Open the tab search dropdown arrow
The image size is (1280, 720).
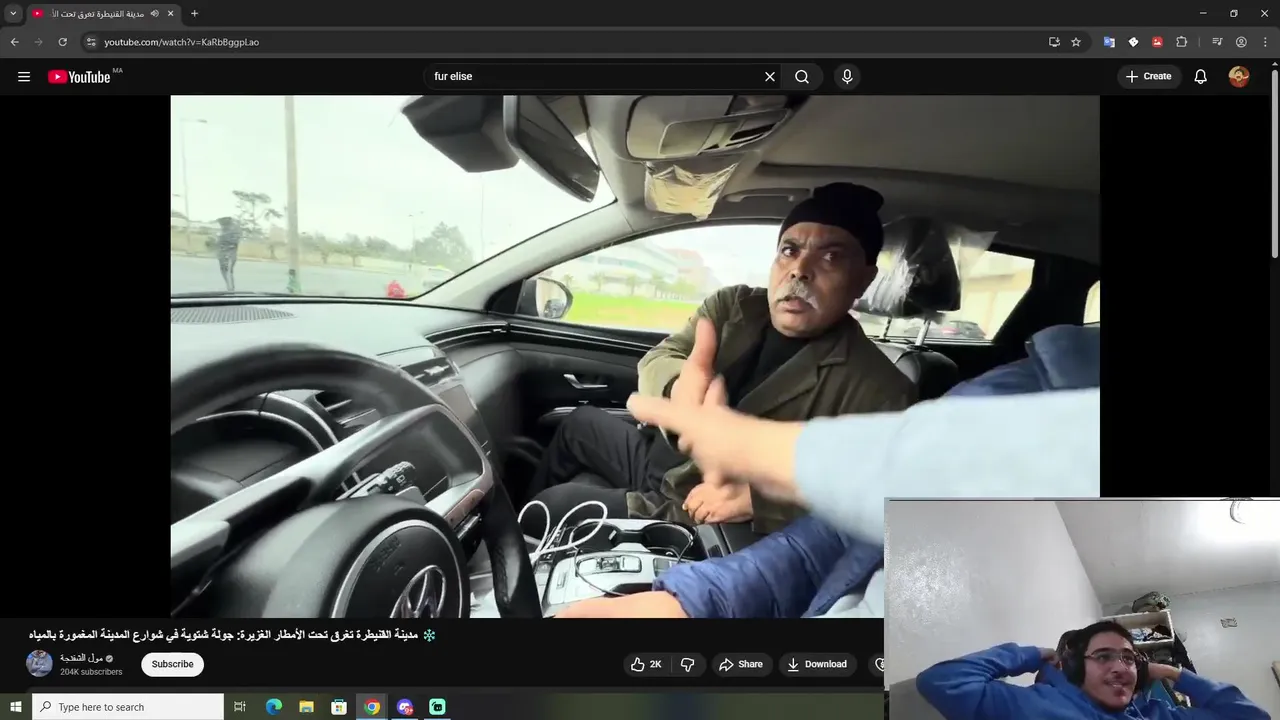pyautogui.click(x=13, y=13)
